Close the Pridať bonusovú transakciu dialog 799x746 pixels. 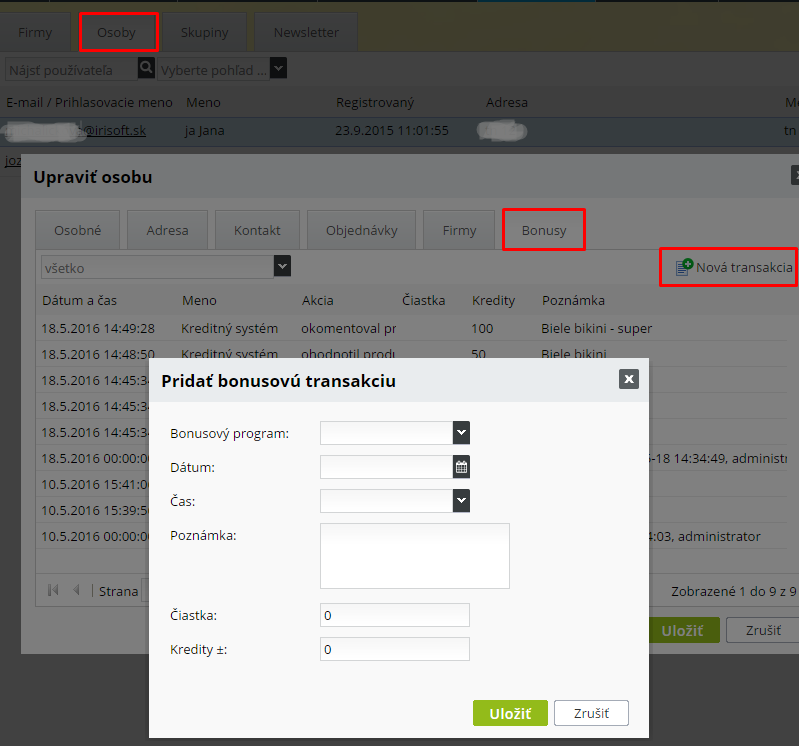[628, 379]
